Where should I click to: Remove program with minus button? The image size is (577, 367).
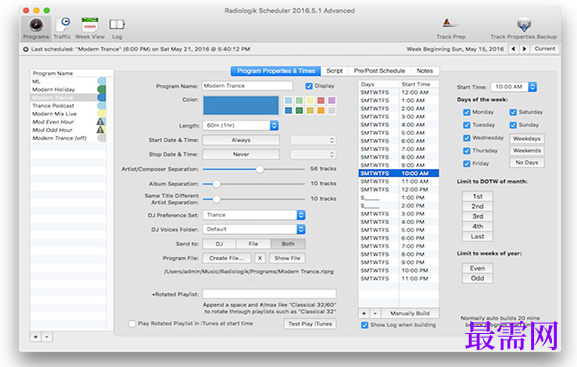click(47, 336)
